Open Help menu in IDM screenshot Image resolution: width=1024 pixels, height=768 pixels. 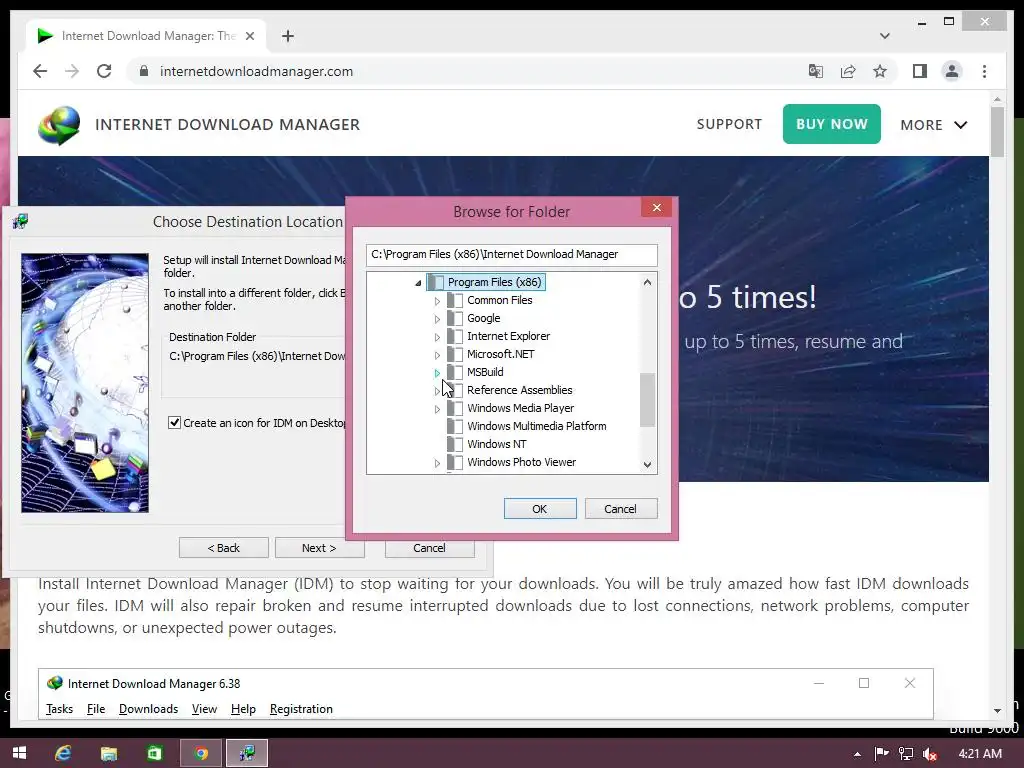(243, 709)
